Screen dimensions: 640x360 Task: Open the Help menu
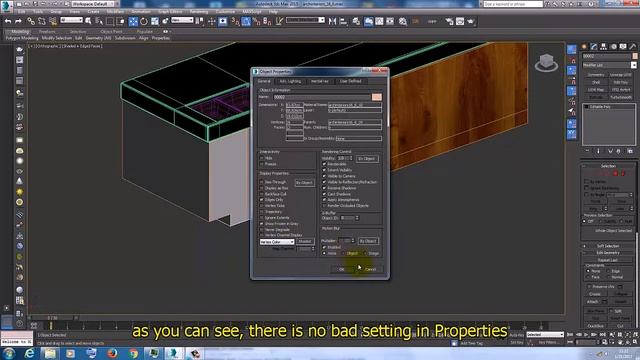point(273,11)
